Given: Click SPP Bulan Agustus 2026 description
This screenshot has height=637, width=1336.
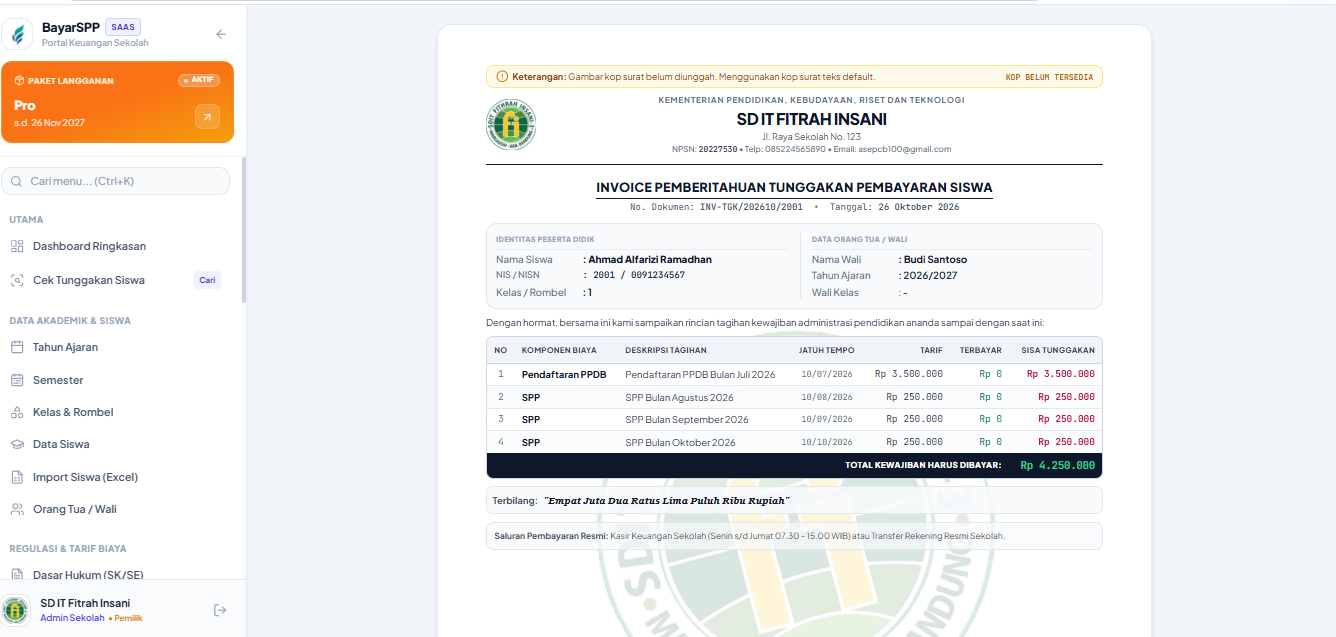Looking at the screenshot, I should tap(680, 397).
